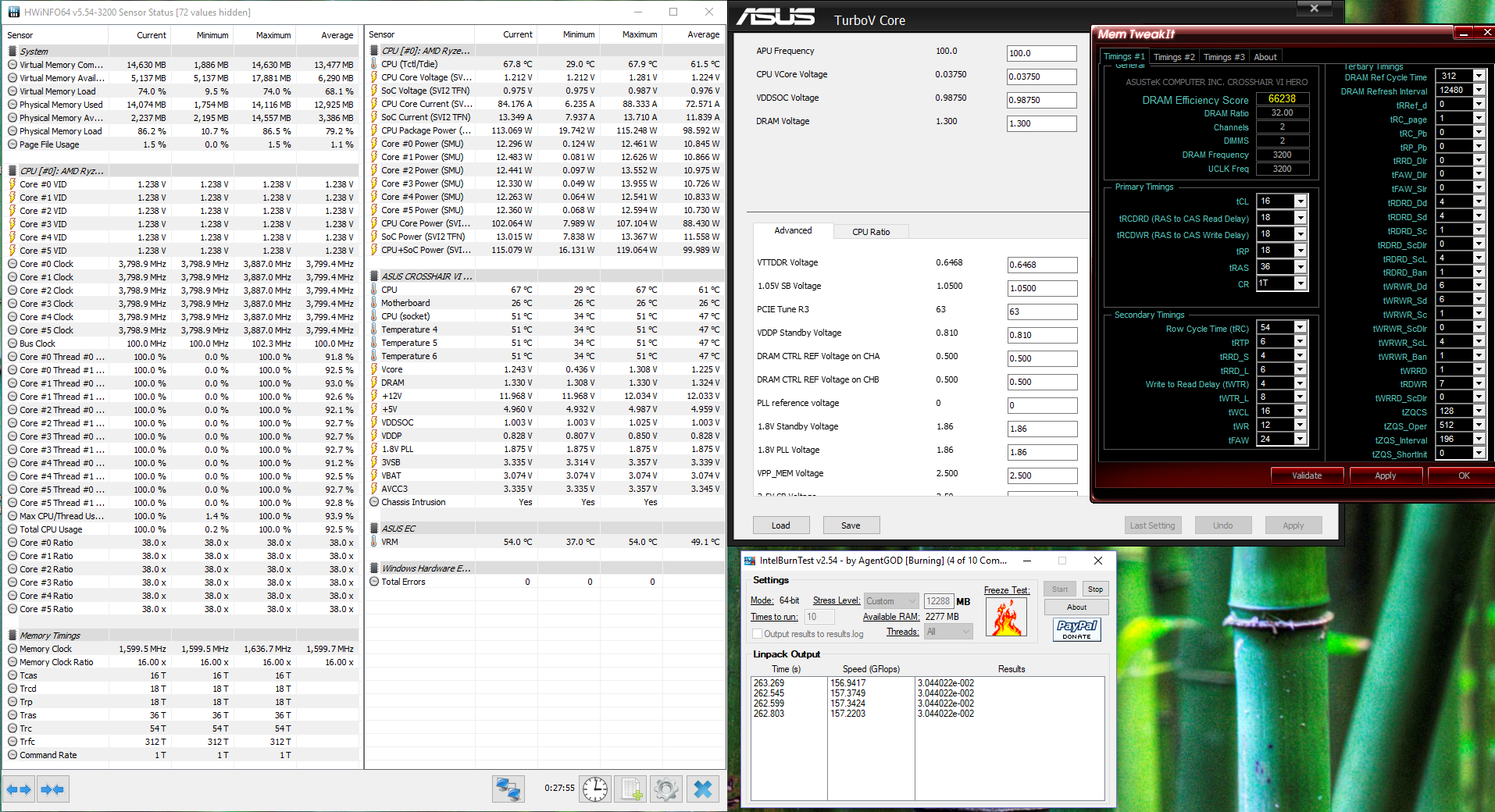Click the Load button in TurboV Core

[x=781, y=525]
